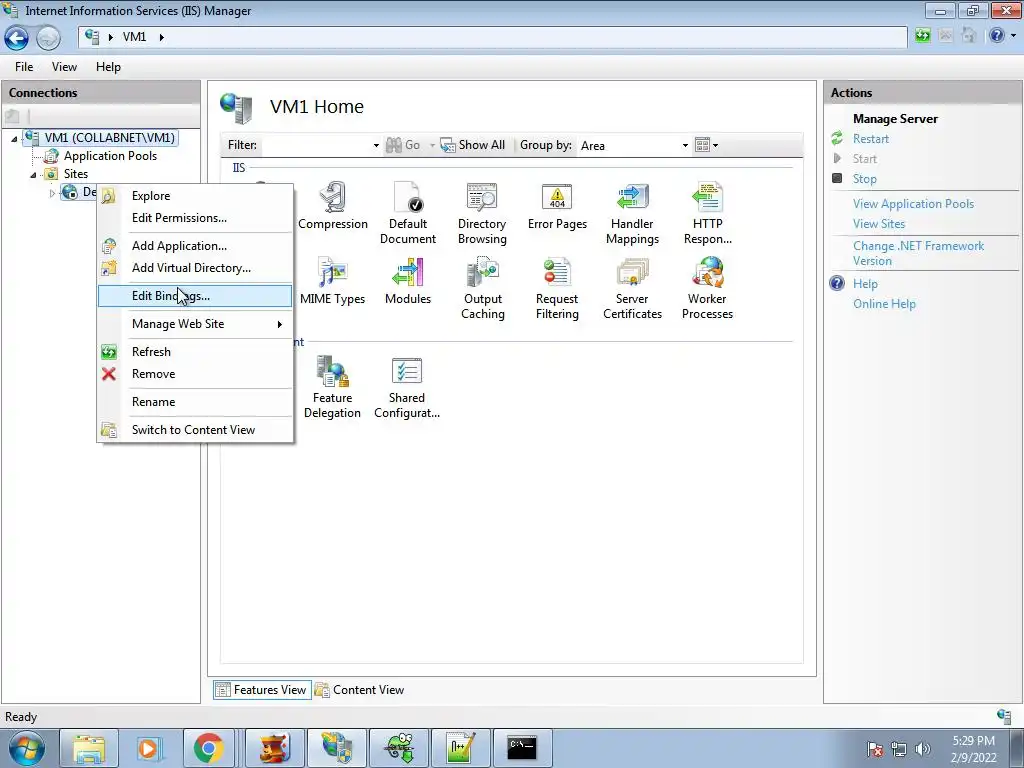Open the help icon dropdown arrow in top toolbar

[1013, 36]
